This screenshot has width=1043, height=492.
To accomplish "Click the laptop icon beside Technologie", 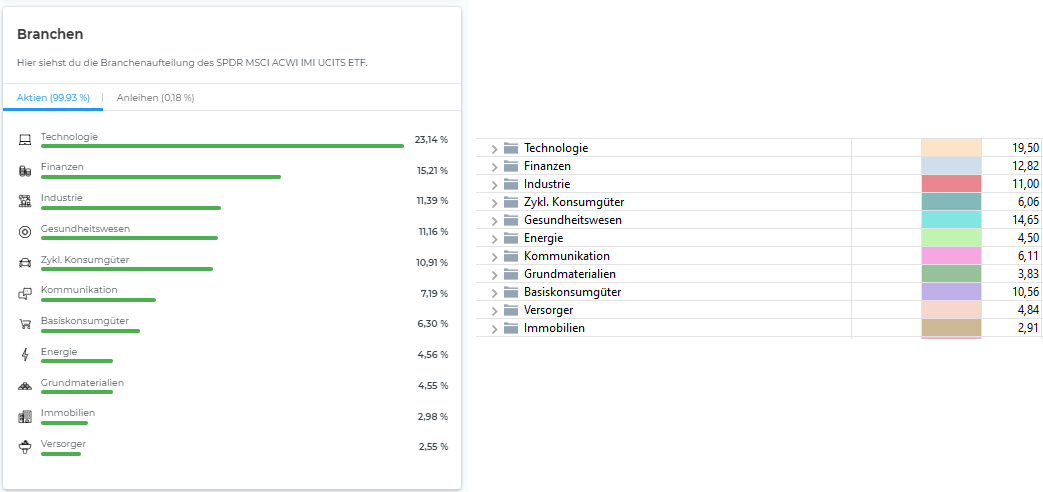I will (x=25, y=140).
